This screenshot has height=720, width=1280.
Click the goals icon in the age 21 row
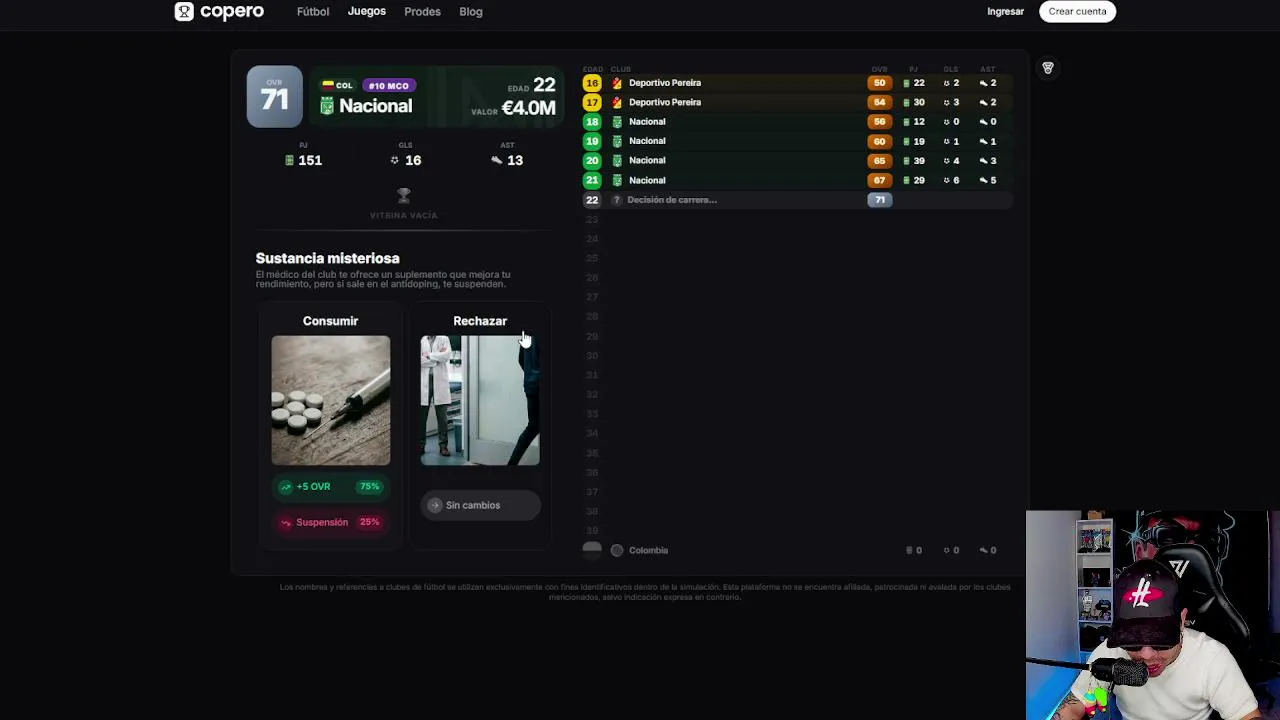(946, 180)
